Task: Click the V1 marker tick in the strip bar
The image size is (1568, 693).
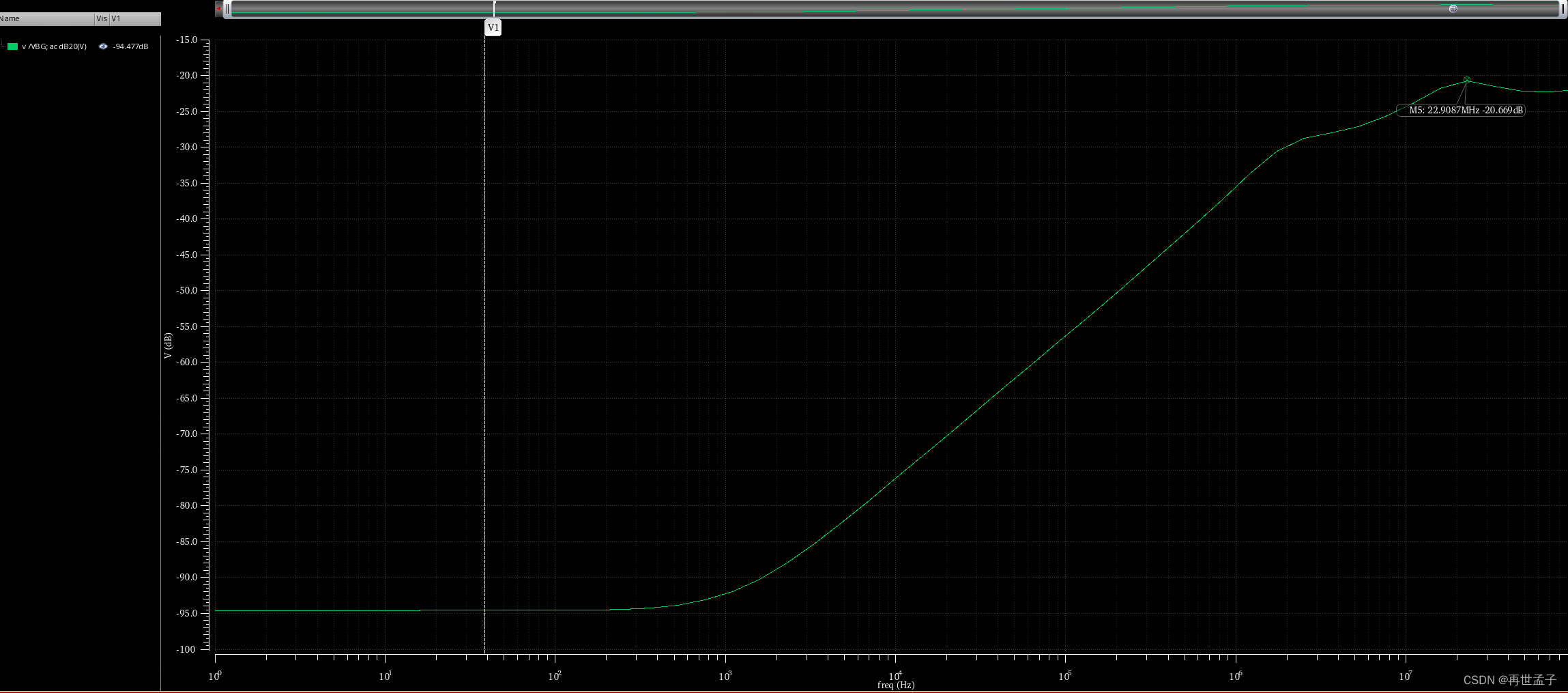Action: [494, 9]
